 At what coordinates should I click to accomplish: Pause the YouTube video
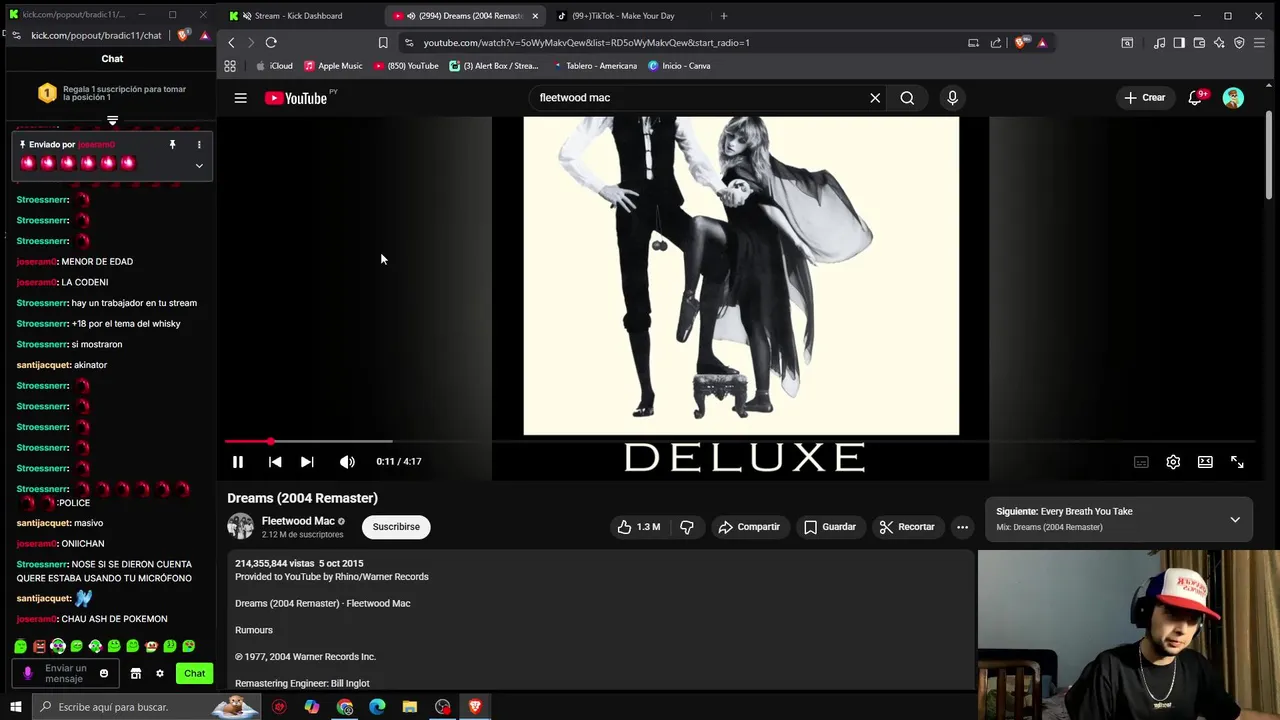(238, 462)
